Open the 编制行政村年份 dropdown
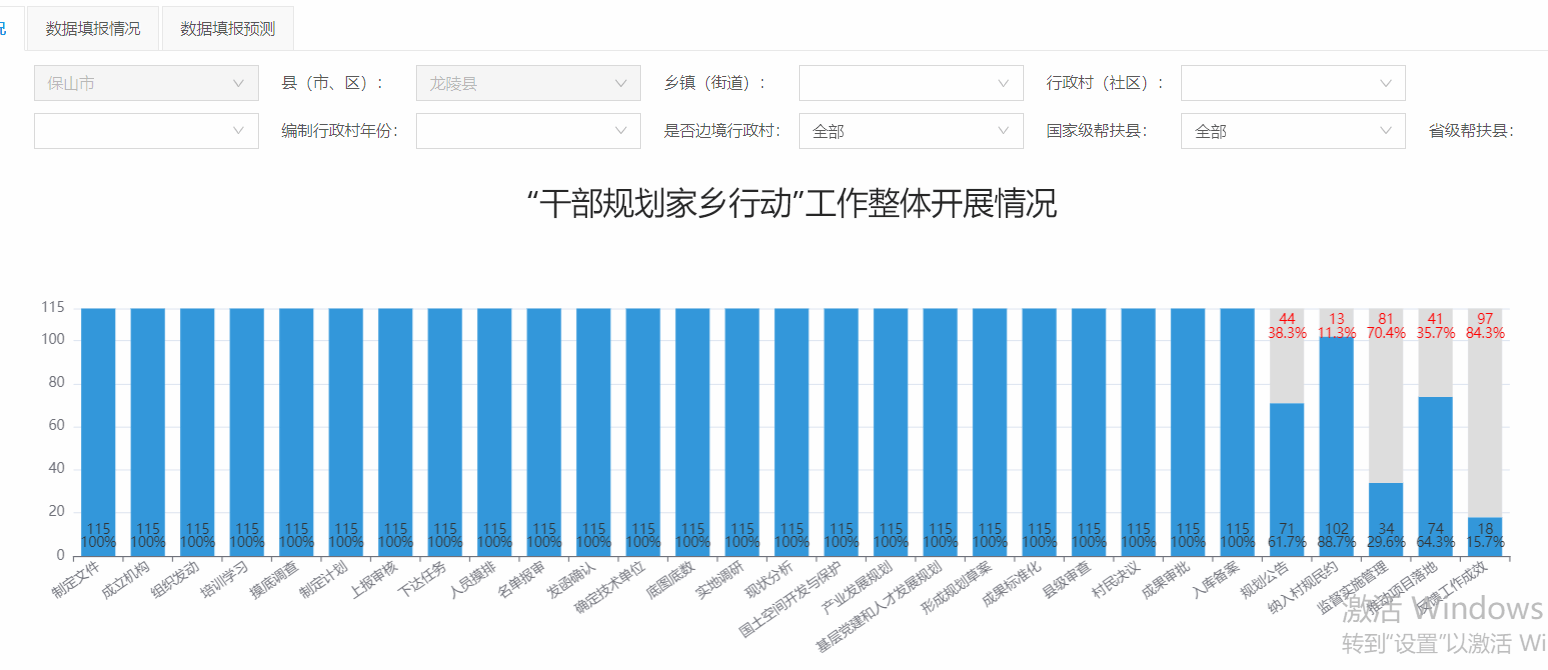Viewport: 1548px width, 670px height. point(528,131)
